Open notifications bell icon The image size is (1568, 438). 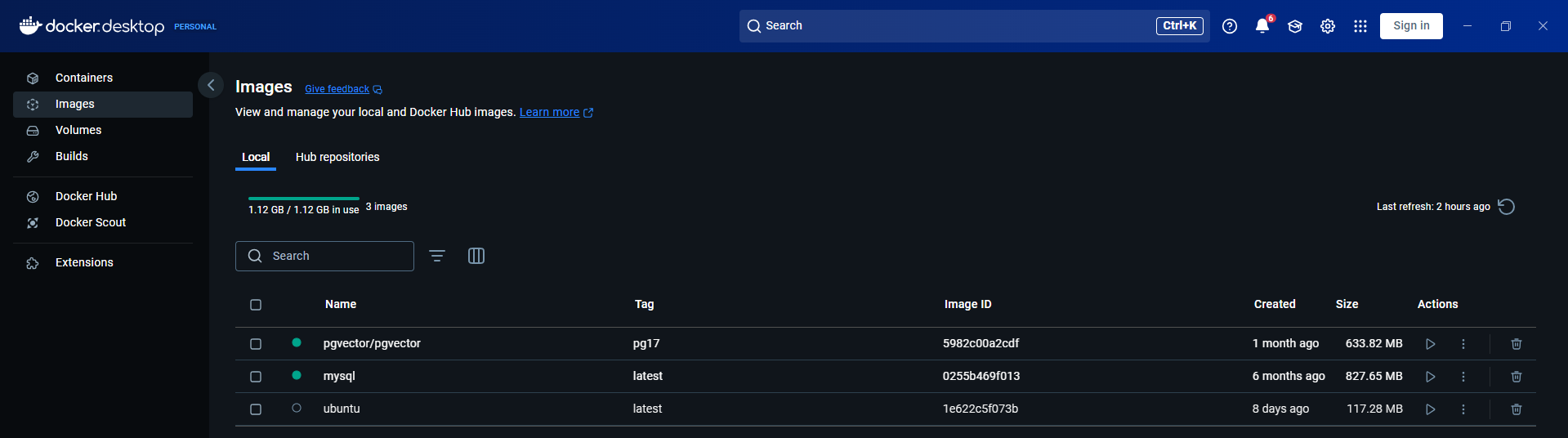click(1262, 26)
